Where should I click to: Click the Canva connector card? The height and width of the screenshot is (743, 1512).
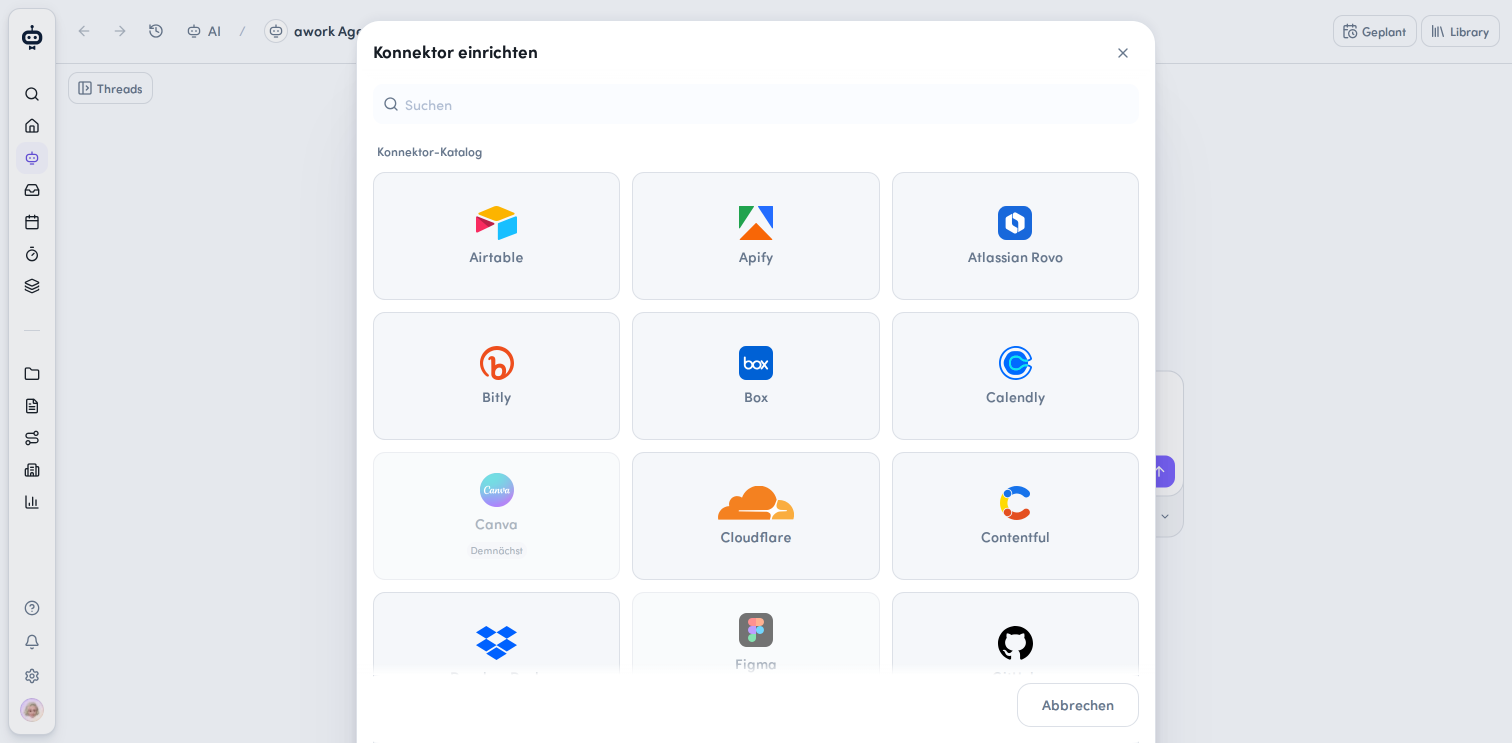496,516
